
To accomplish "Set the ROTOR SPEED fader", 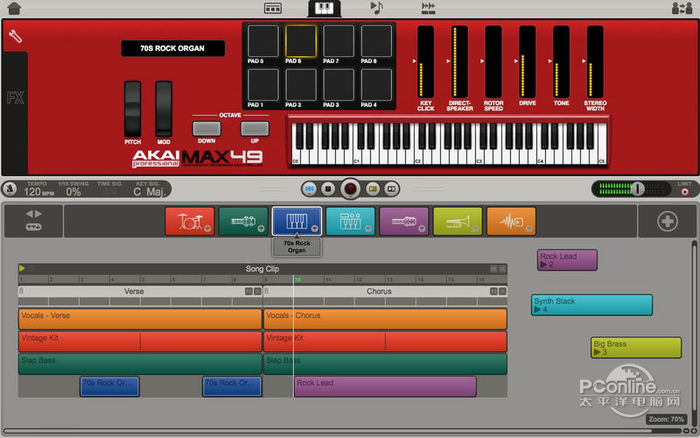I will click(x=493, y=62).
